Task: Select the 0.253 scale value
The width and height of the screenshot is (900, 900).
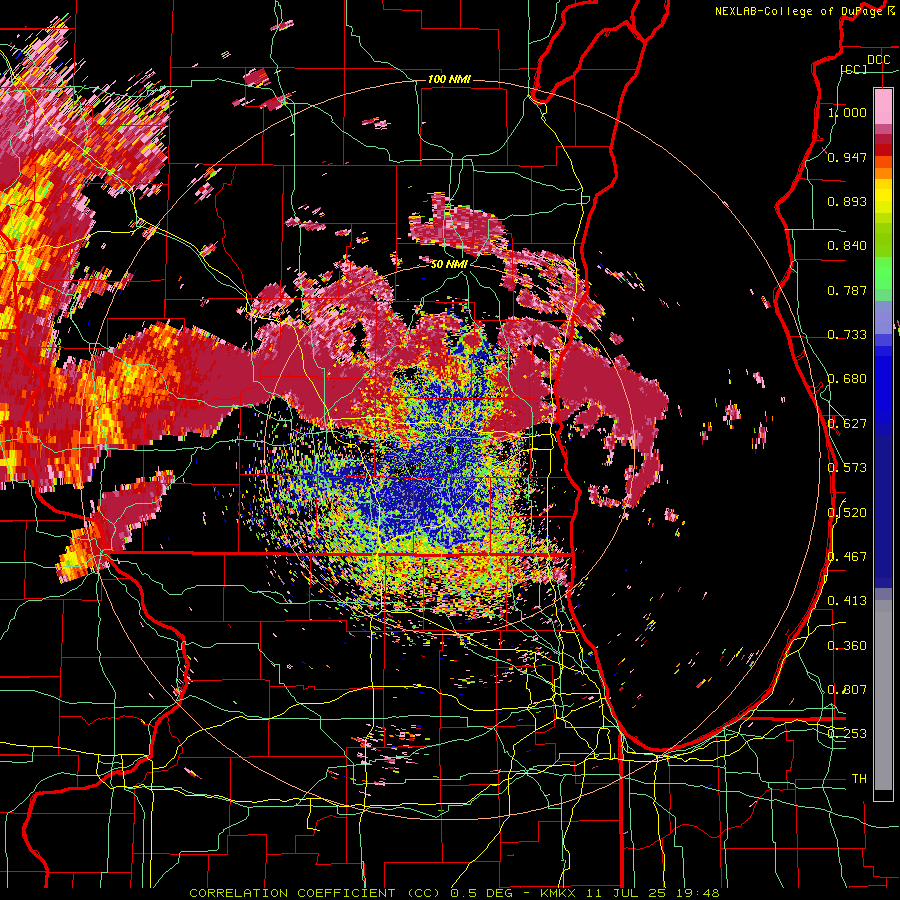Action: (847, 734)
